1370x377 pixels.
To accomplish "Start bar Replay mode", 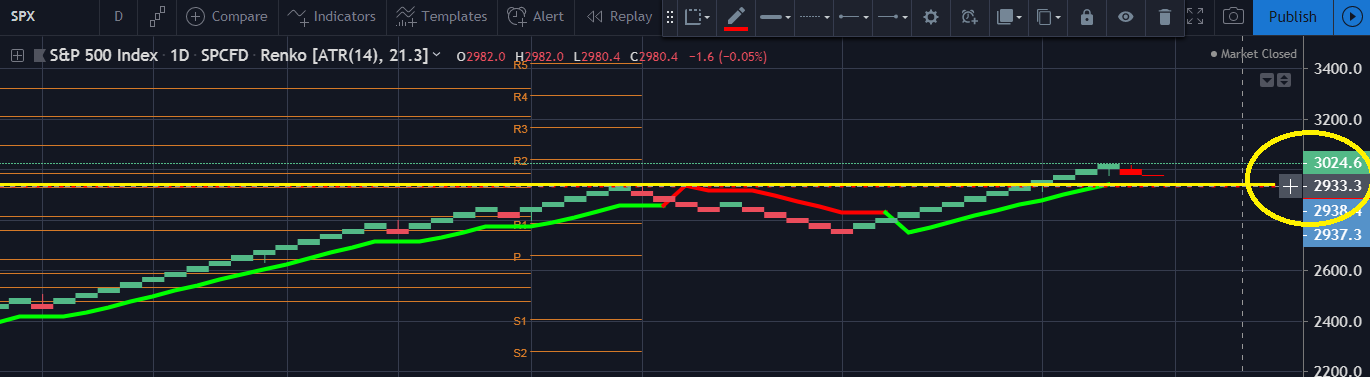I will 619,16.
